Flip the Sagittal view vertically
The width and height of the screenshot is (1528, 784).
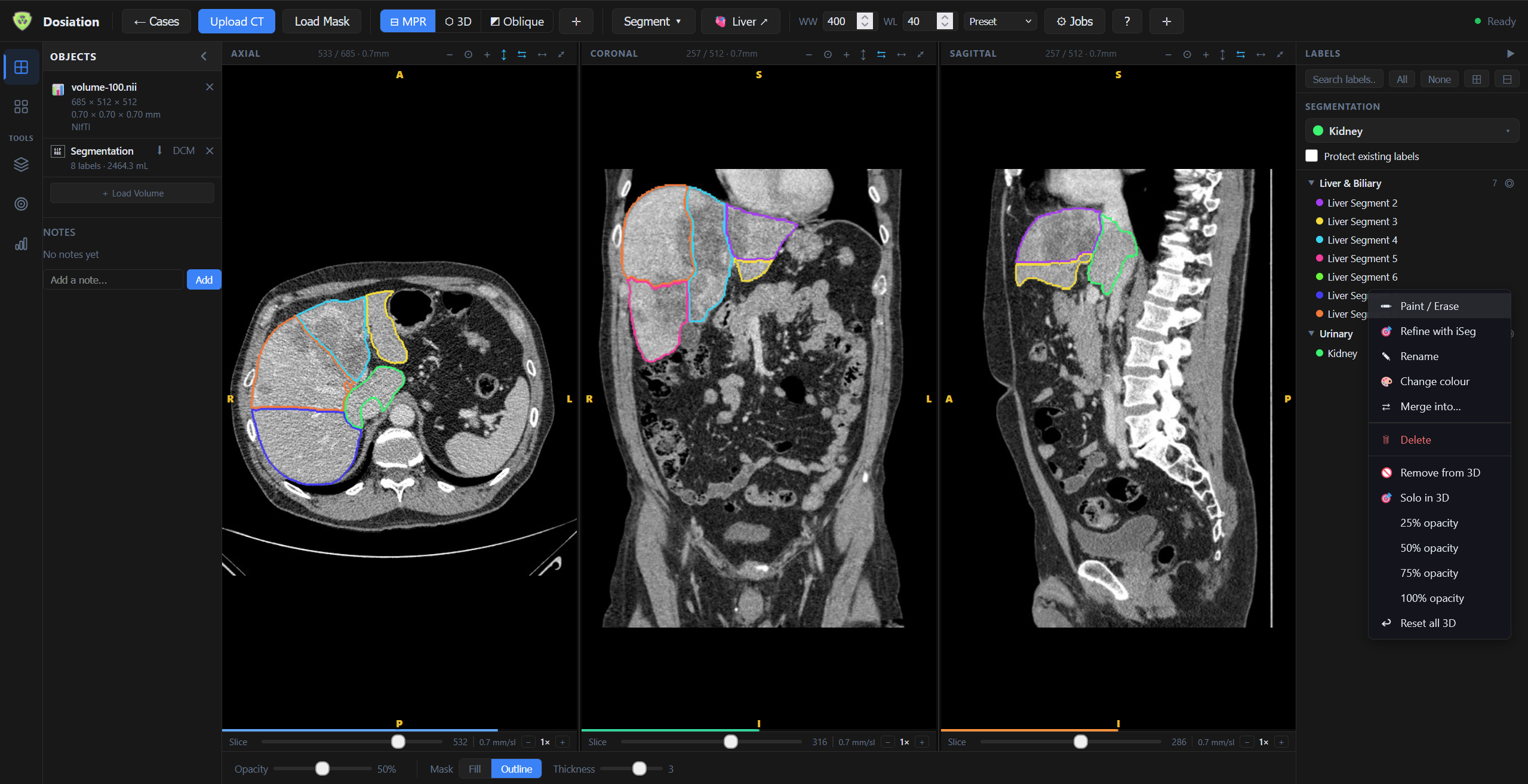[x=1223, y=54]
